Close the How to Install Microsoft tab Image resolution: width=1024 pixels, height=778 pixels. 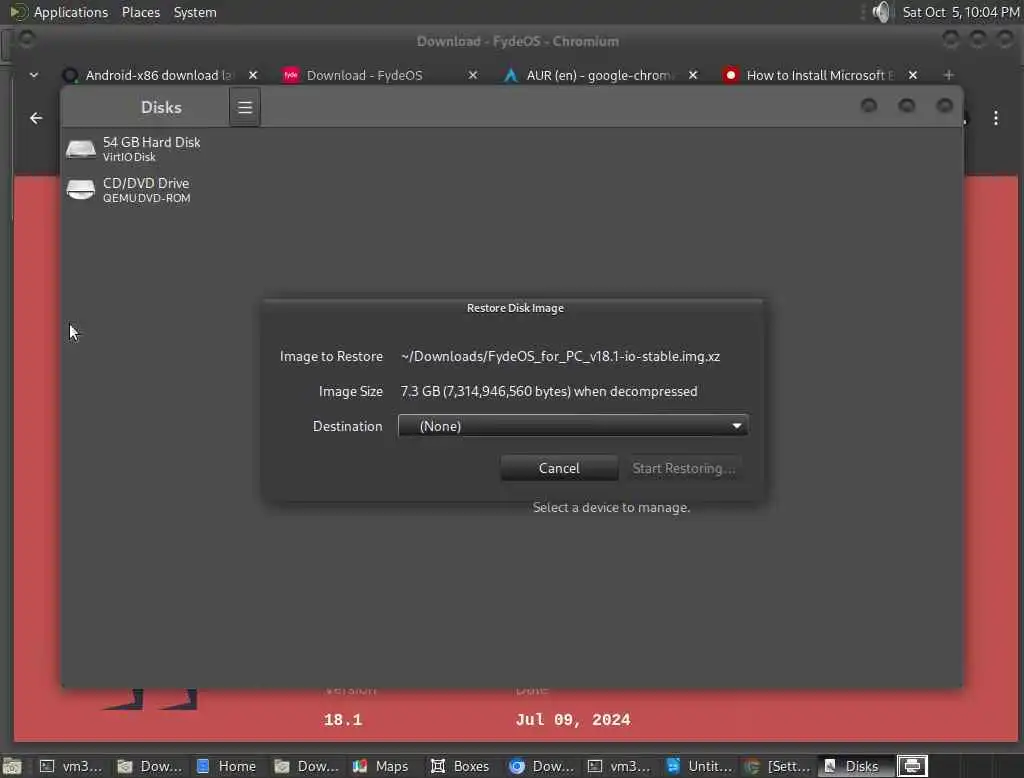point(913,75)
